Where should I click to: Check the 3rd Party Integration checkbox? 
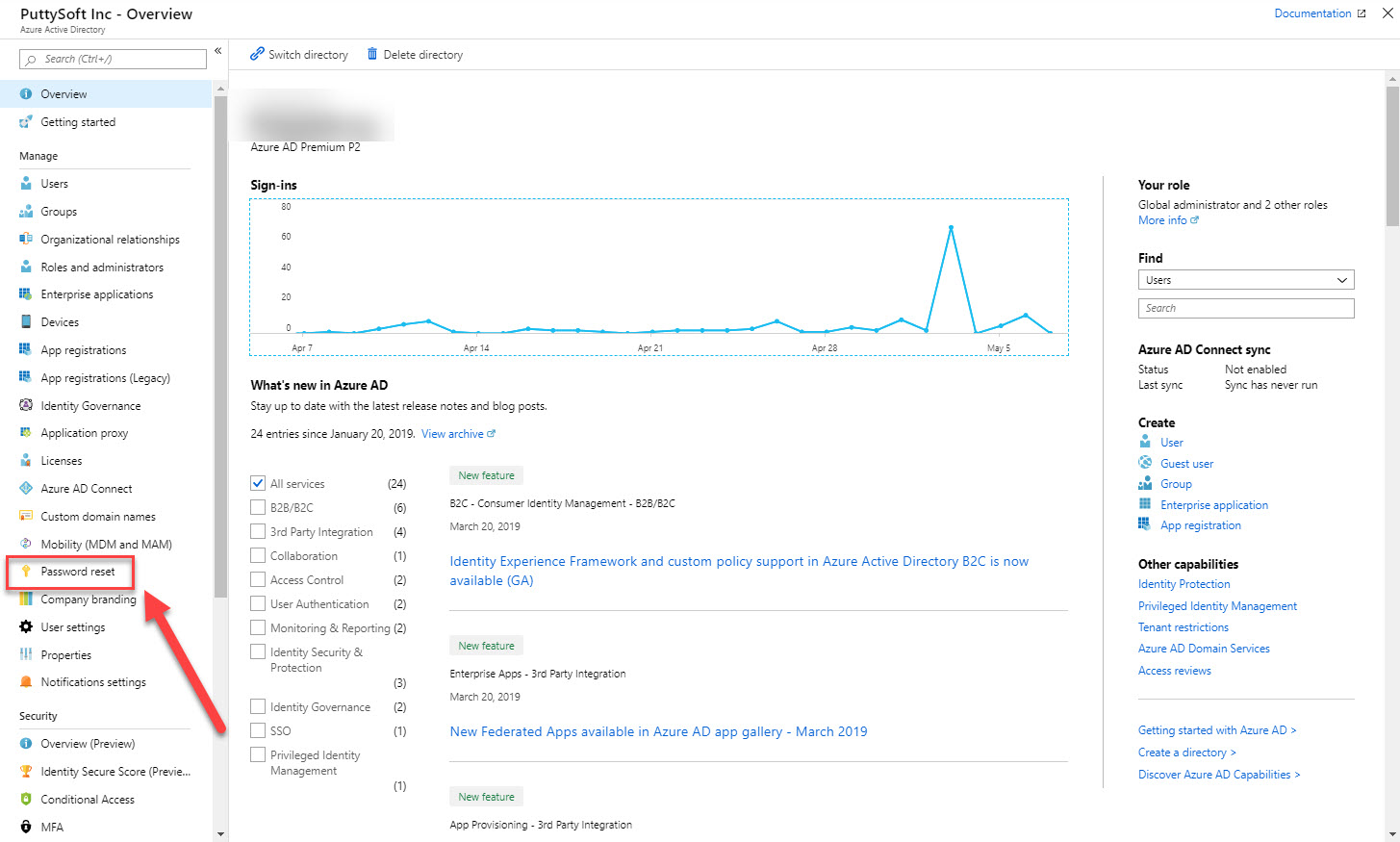click(x=258, y=531)
